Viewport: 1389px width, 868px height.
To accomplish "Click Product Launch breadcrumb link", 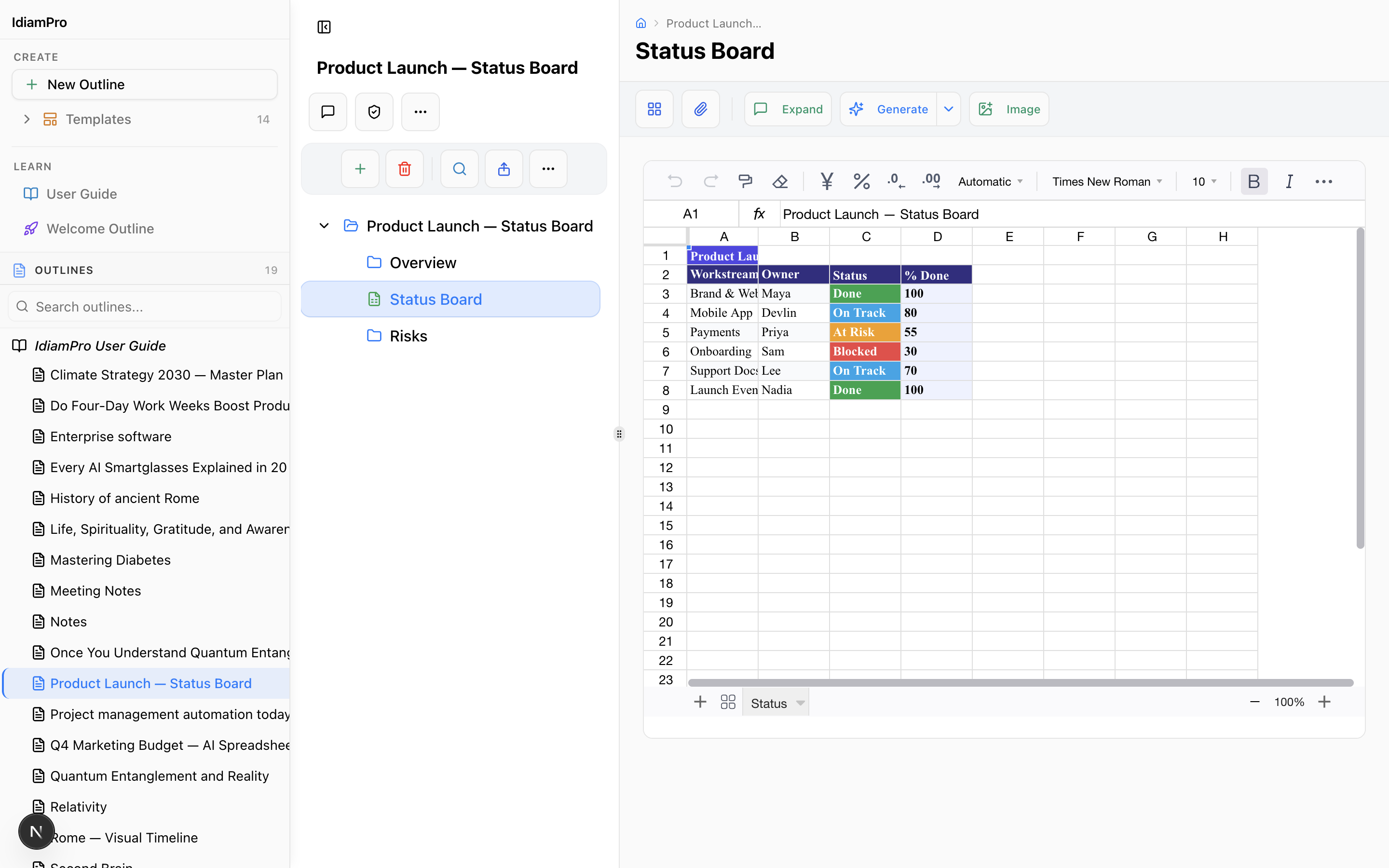I will (713, 24).
